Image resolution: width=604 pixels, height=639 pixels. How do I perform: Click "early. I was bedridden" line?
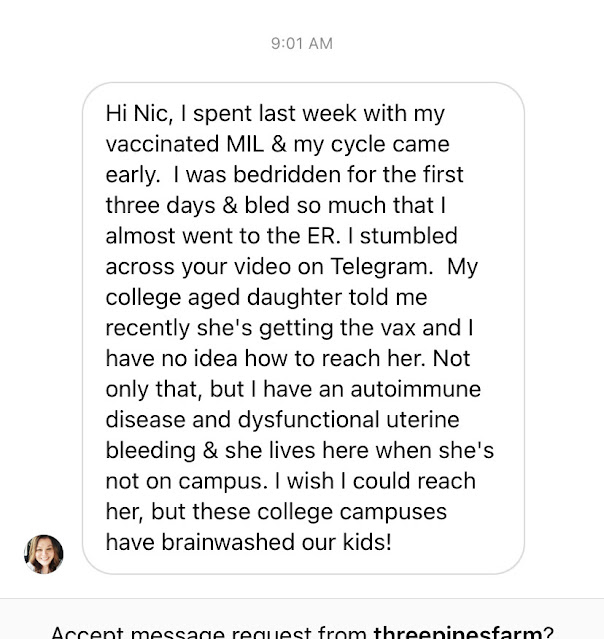(x=220, y=174)
